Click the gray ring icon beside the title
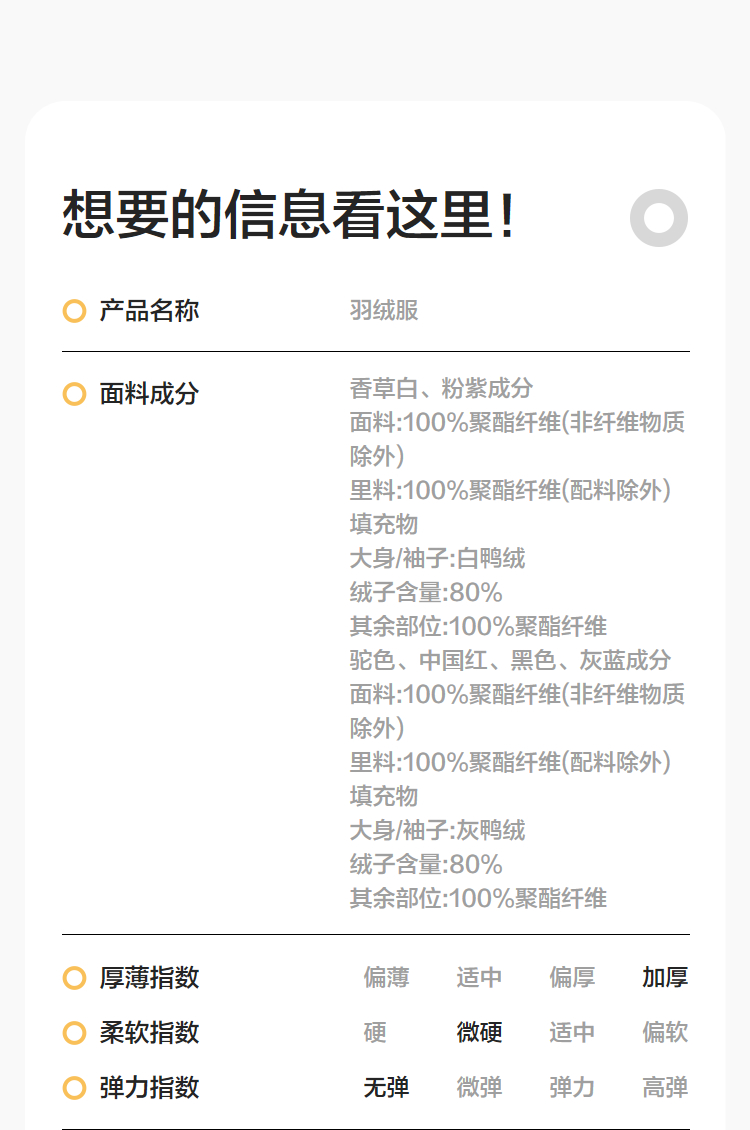The image size is (750, 1130). pyautogui.click(x=659, y=218)
